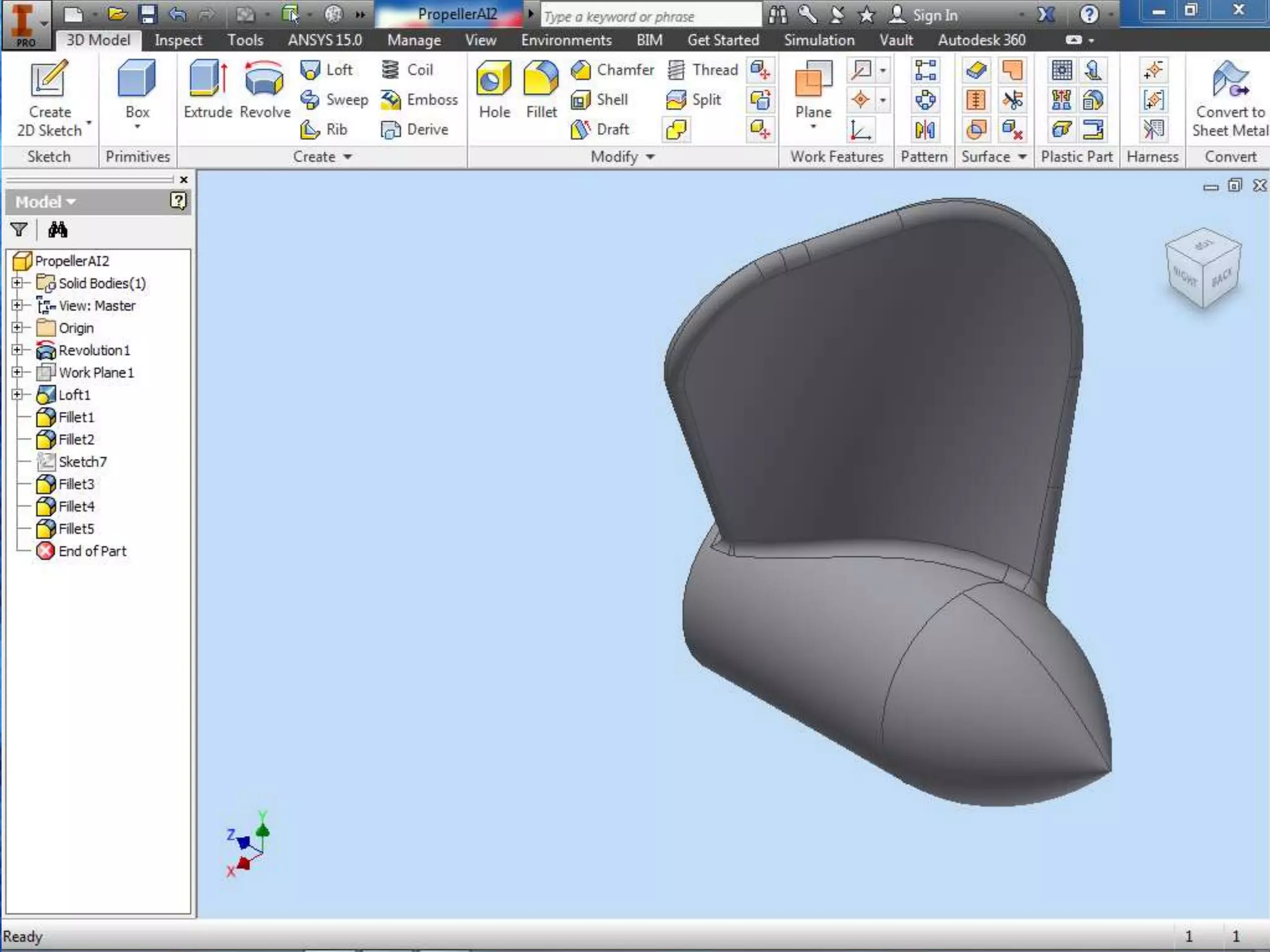
Task: Click the Revolve tool icon
Action: pyautogui.click(x=265, y=81)
